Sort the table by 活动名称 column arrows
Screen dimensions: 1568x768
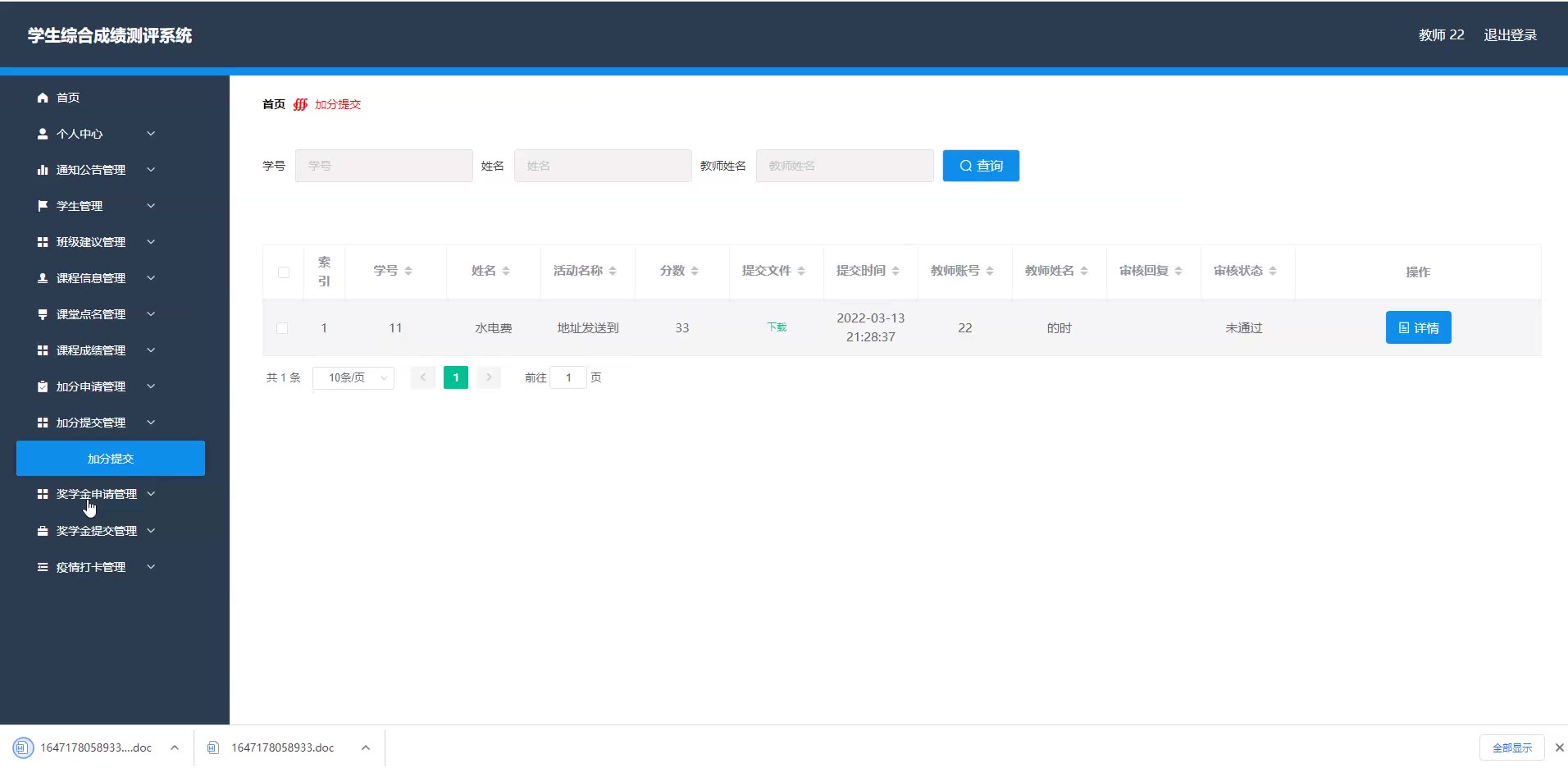(613, 271)
